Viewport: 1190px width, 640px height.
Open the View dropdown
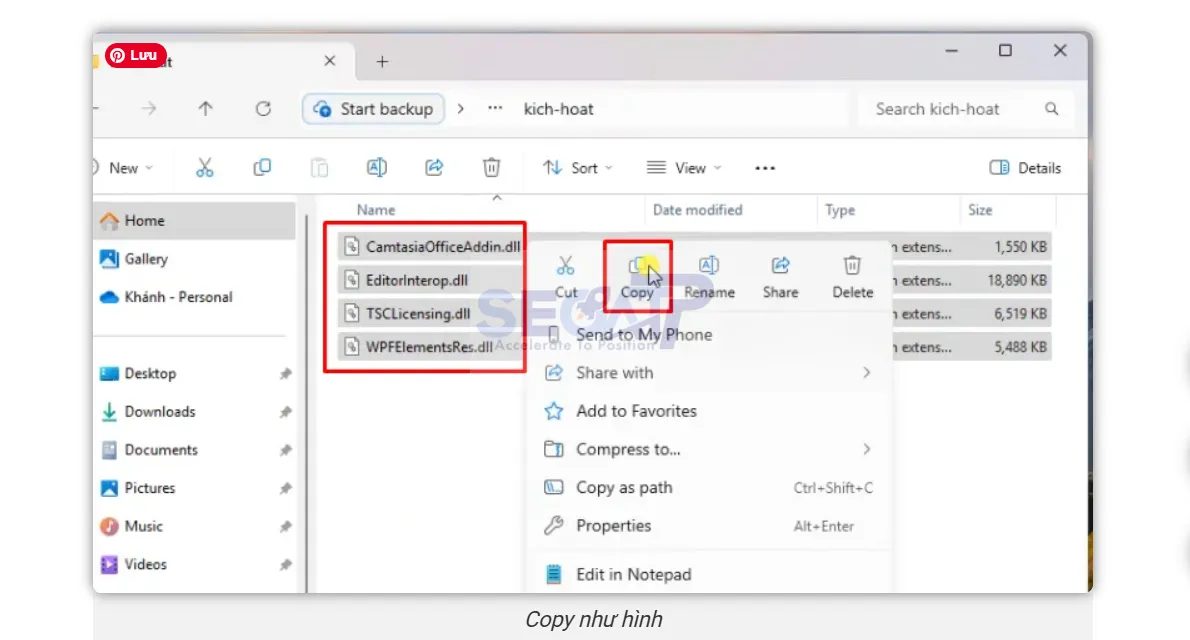[x=684, y=167]
